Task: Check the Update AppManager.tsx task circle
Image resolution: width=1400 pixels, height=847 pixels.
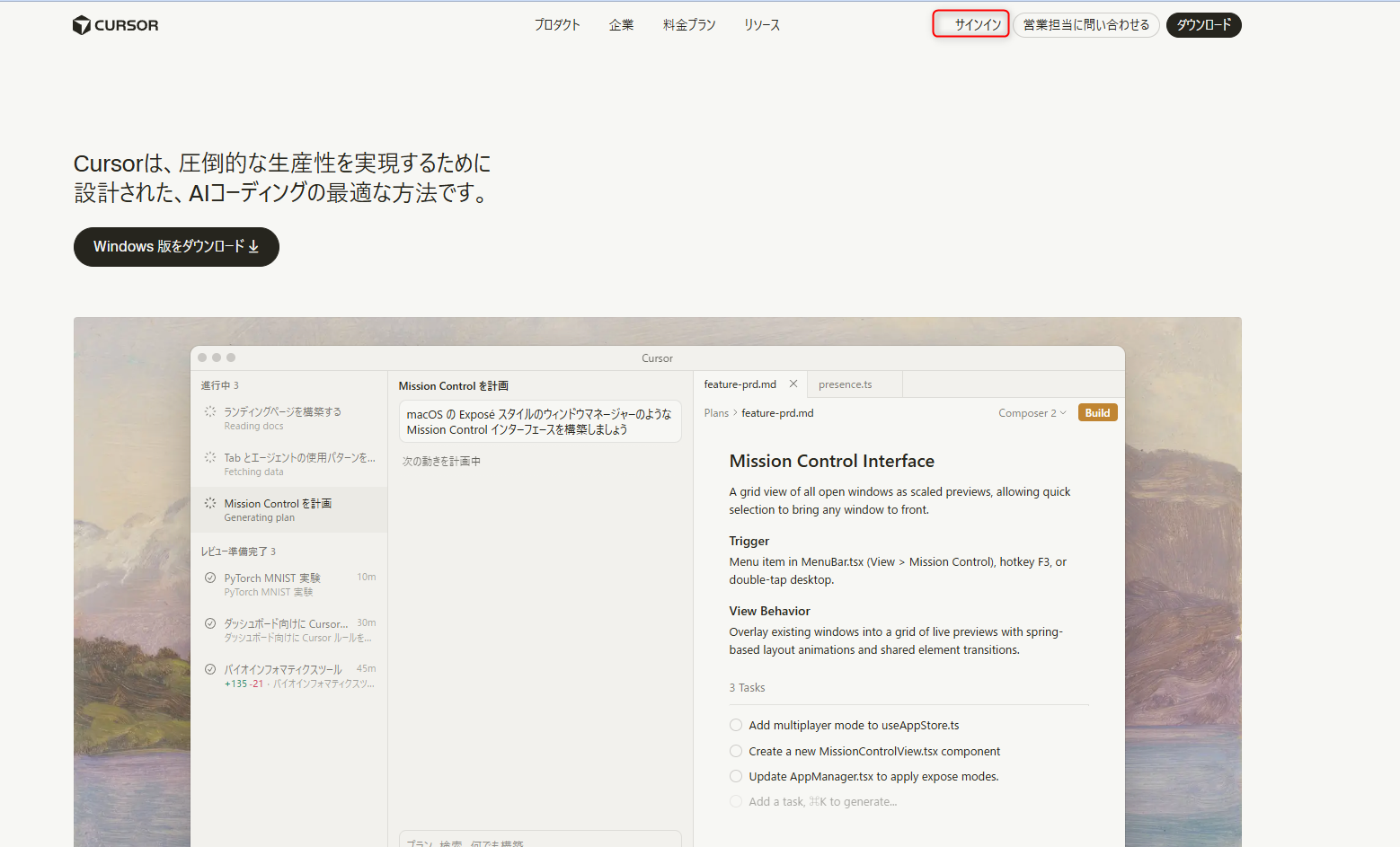Action: click(x=736, y=777)
